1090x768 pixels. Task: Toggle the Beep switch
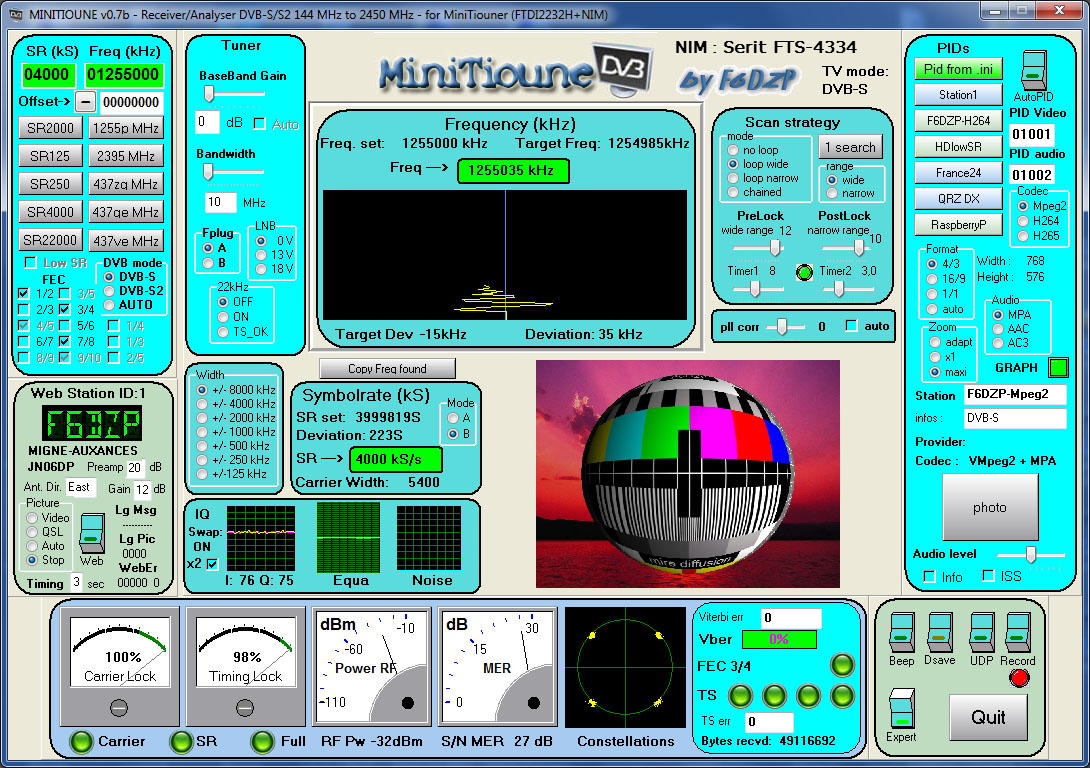902,632
